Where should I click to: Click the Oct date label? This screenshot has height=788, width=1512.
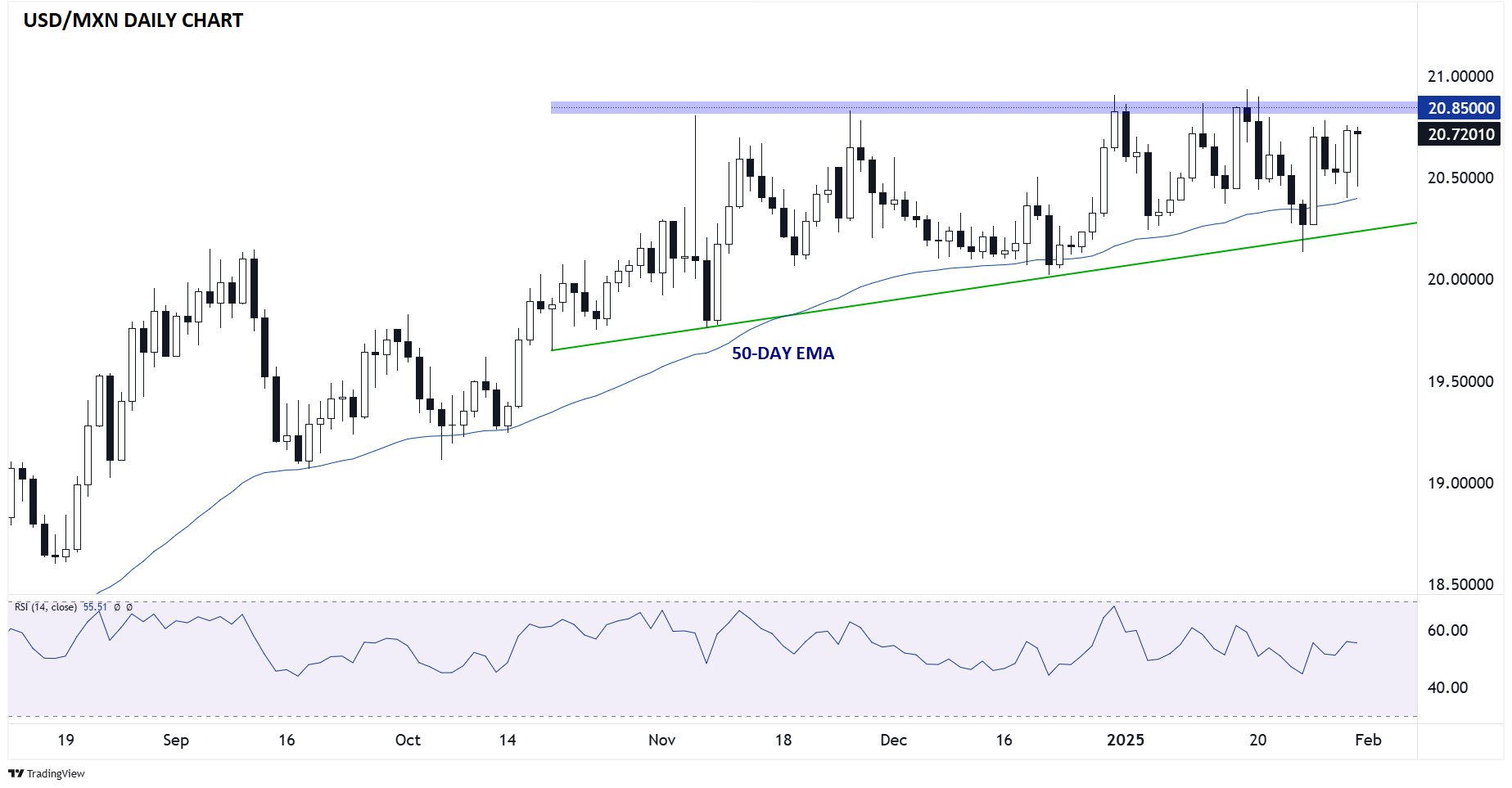[408, 740]
